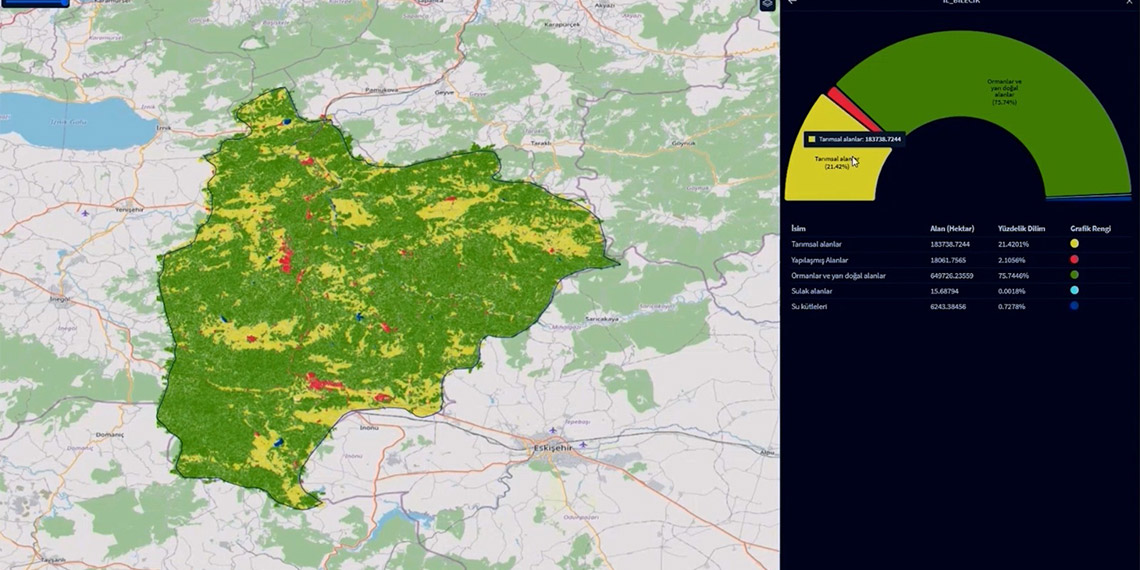This screenshot has height=570, width=1140.
Task: Click the red Yapılaşmış Alanlar chart slice
Action: click(x=852, y=110)
